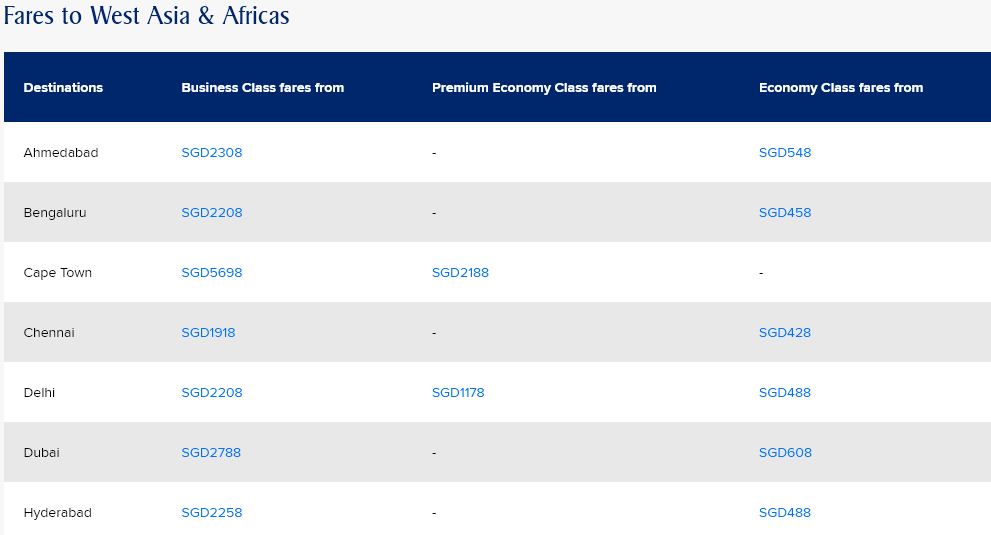Open Cape Town Premium Economy fare SGD2188

click(460, 273)
